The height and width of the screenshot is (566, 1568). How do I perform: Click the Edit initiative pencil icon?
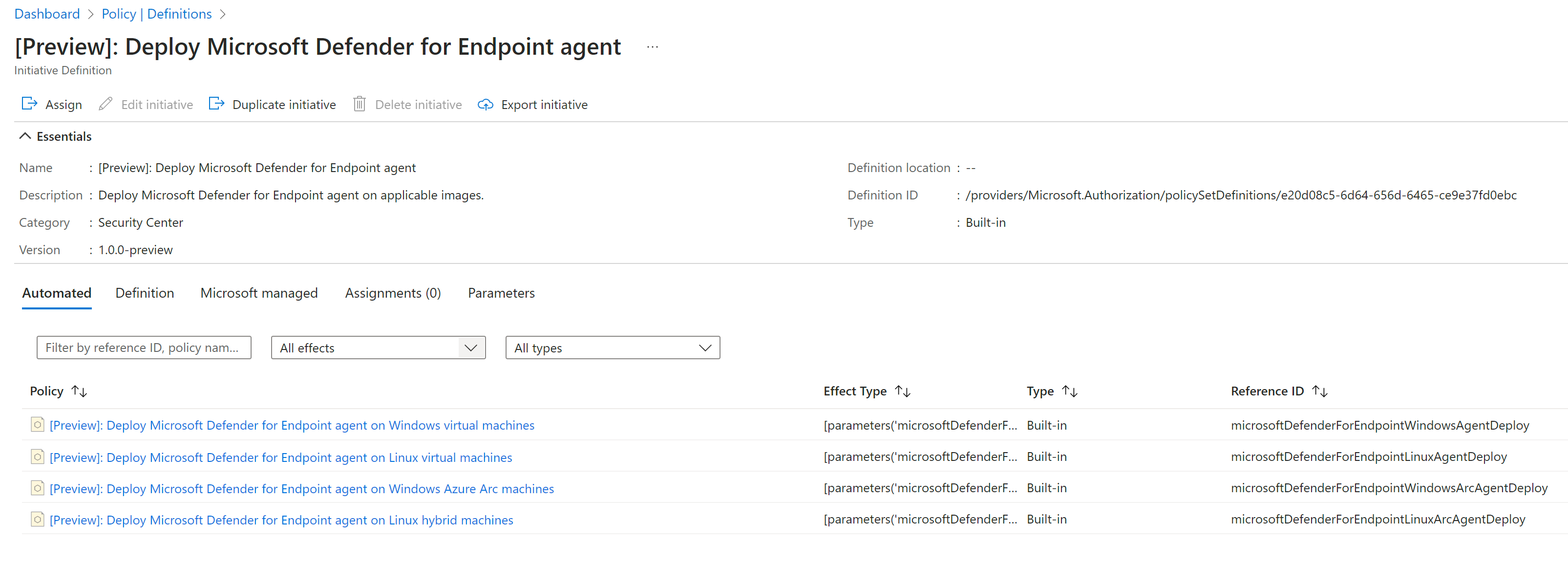click(106, 104)
